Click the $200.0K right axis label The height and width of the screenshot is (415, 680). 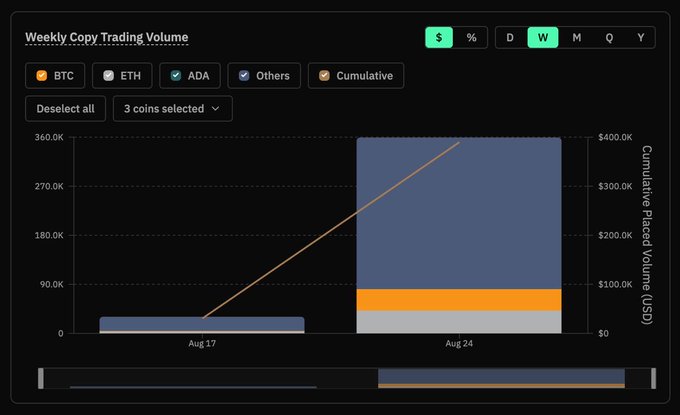coord(615,235)
